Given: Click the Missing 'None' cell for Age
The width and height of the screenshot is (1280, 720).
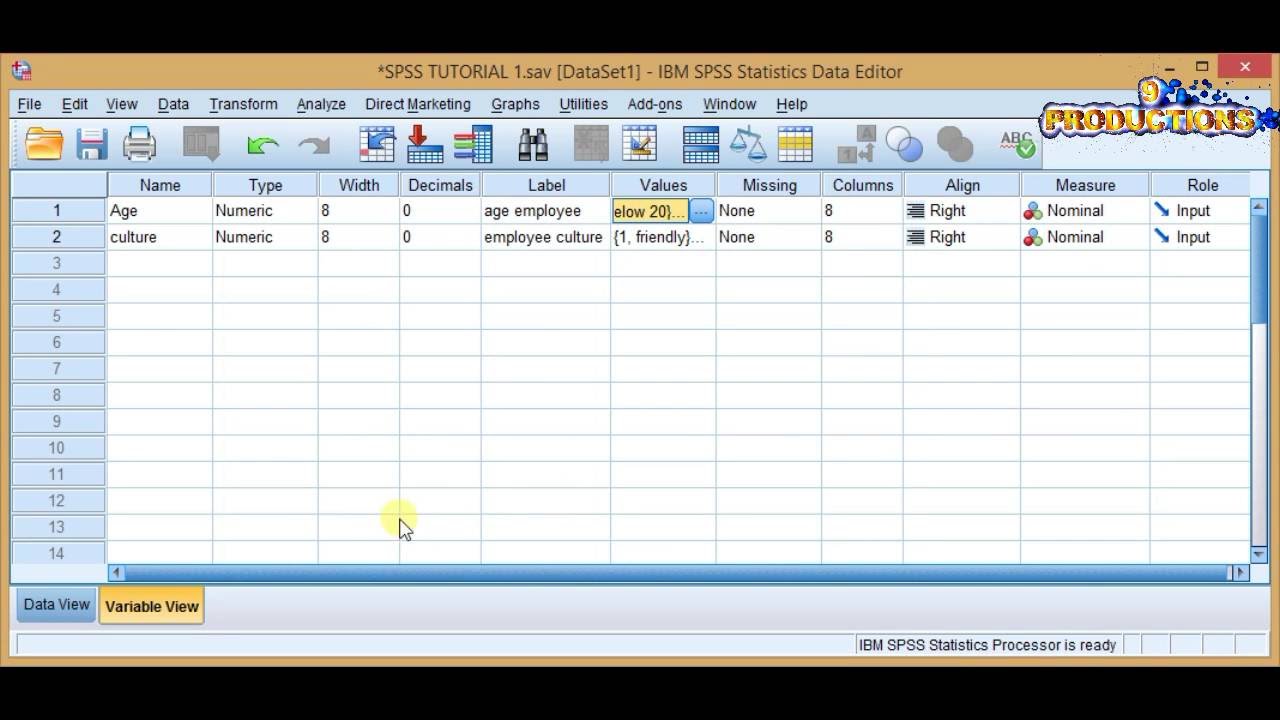Looking at the screenshot, I should pyautogui.click(x=769, y=211).
